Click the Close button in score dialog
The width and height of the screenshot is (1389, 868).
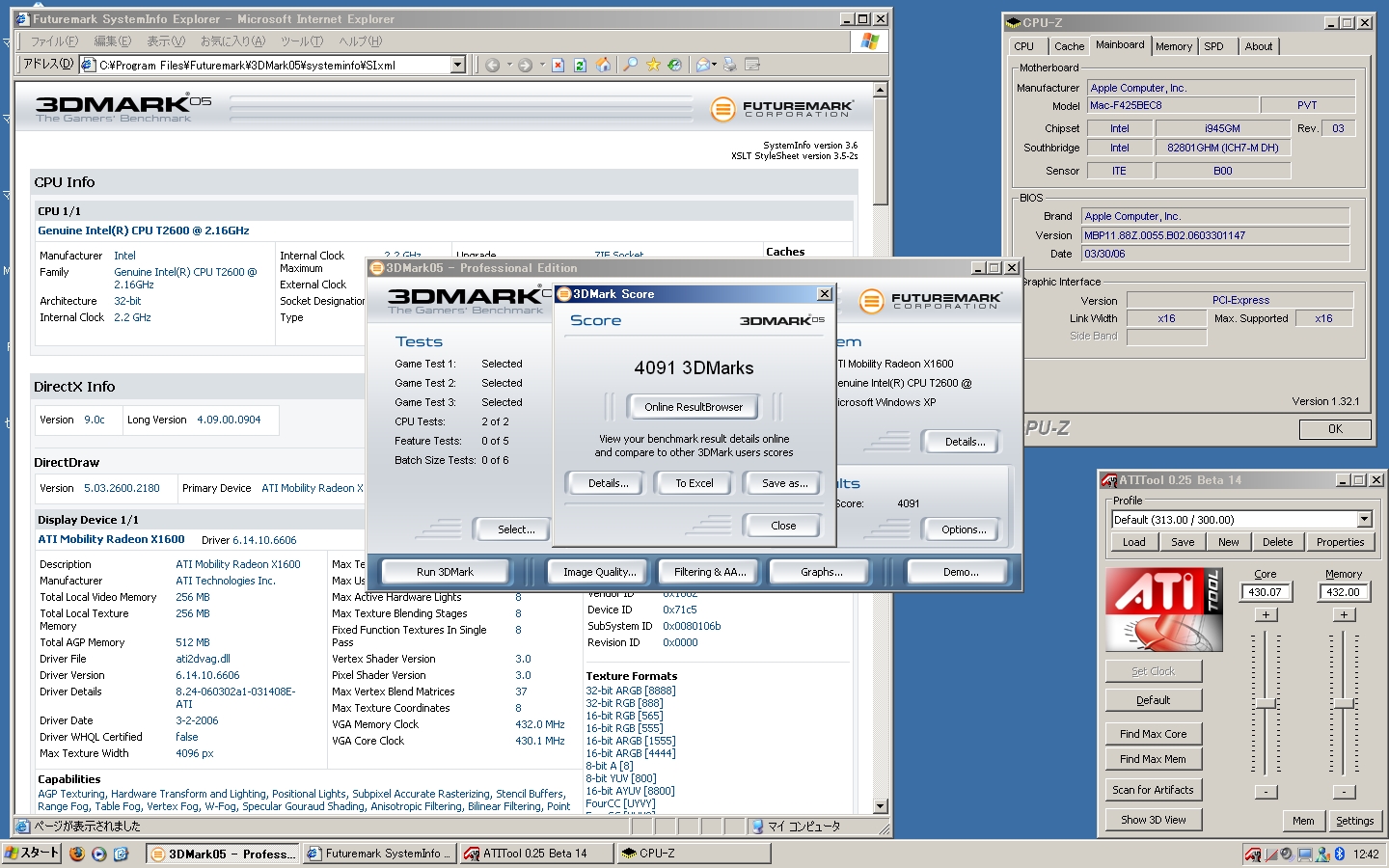[783, 526]
